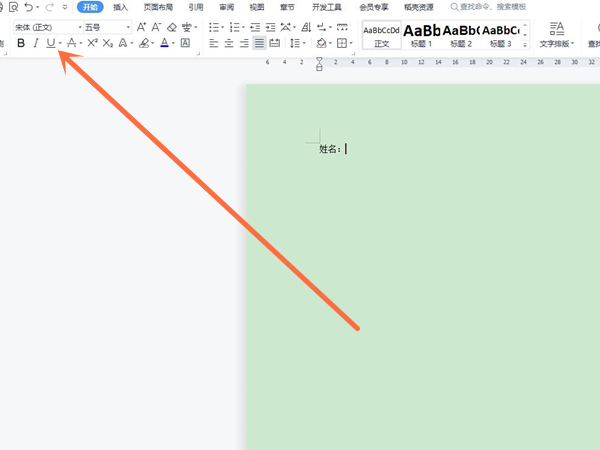Toggle italic text formatting

point(36,44)
